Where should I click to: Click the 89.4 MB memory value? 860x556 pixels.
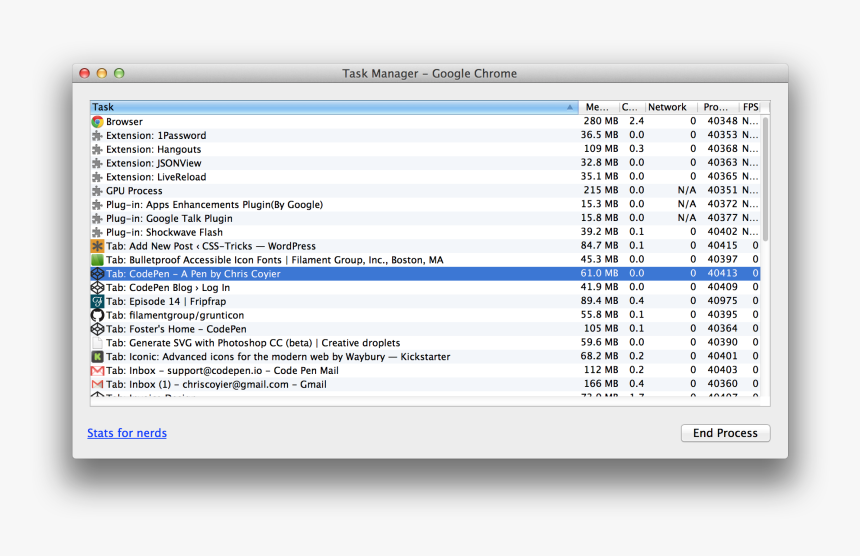[x=599, y=300]
